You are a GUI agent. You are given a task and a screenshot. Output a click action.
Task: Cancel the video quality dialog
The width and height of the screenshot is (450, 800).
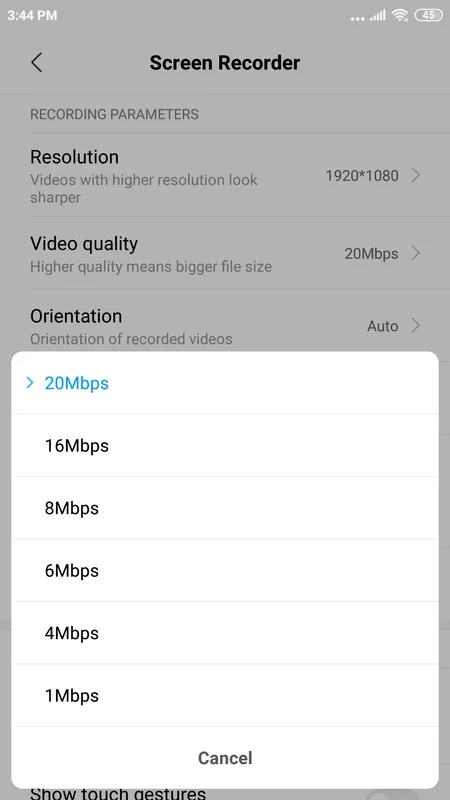225,758
